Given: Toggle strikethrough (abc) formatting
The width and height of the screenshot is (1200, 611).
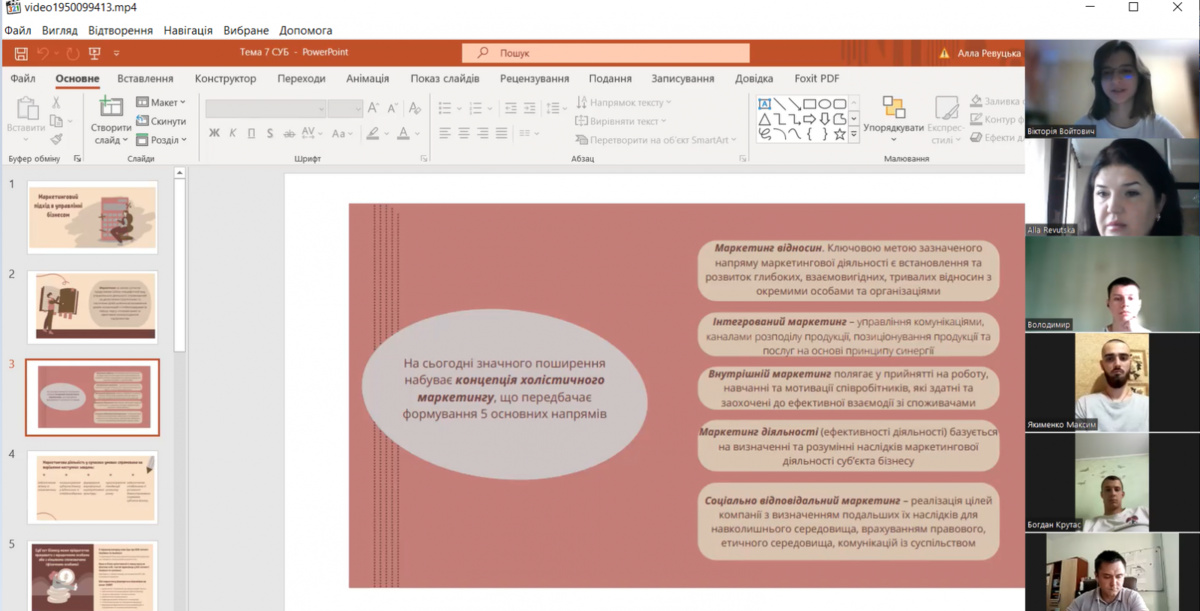Looking at the screenshot, I should [x=289, y=133].
